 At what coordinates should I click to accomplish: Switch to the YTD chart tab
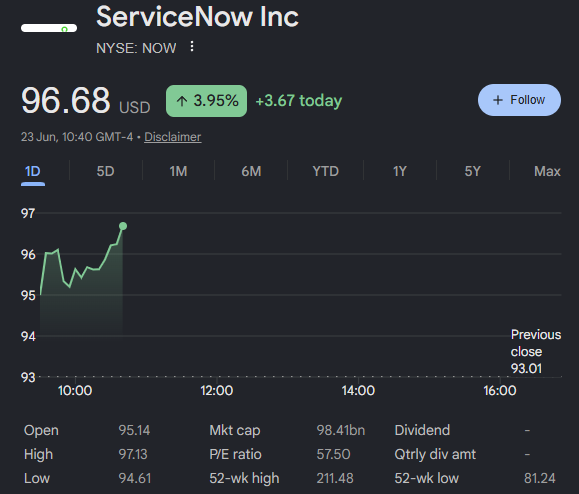pos(325,171)
